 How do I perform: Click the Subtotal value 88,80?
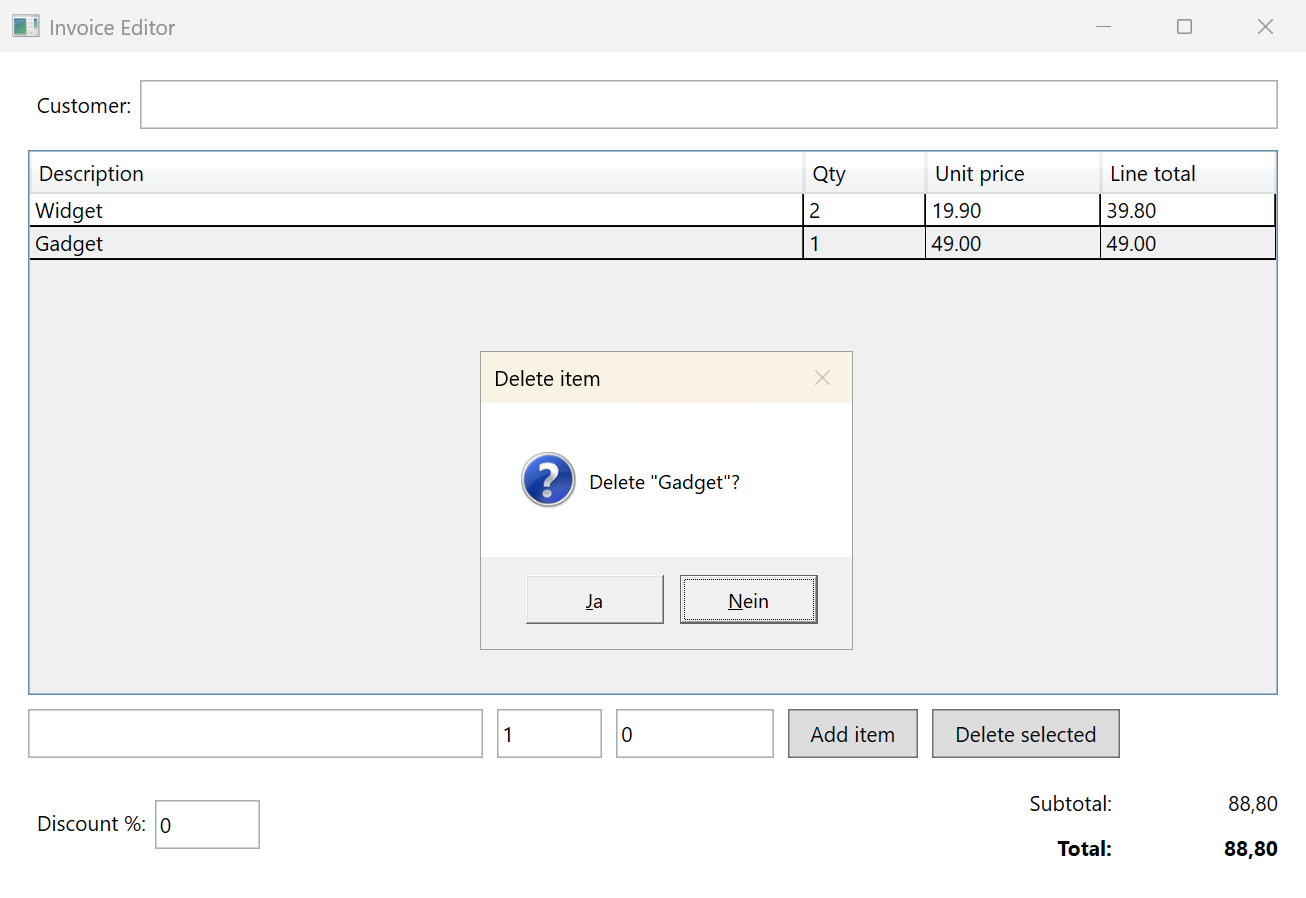[x=1252, y=803]
